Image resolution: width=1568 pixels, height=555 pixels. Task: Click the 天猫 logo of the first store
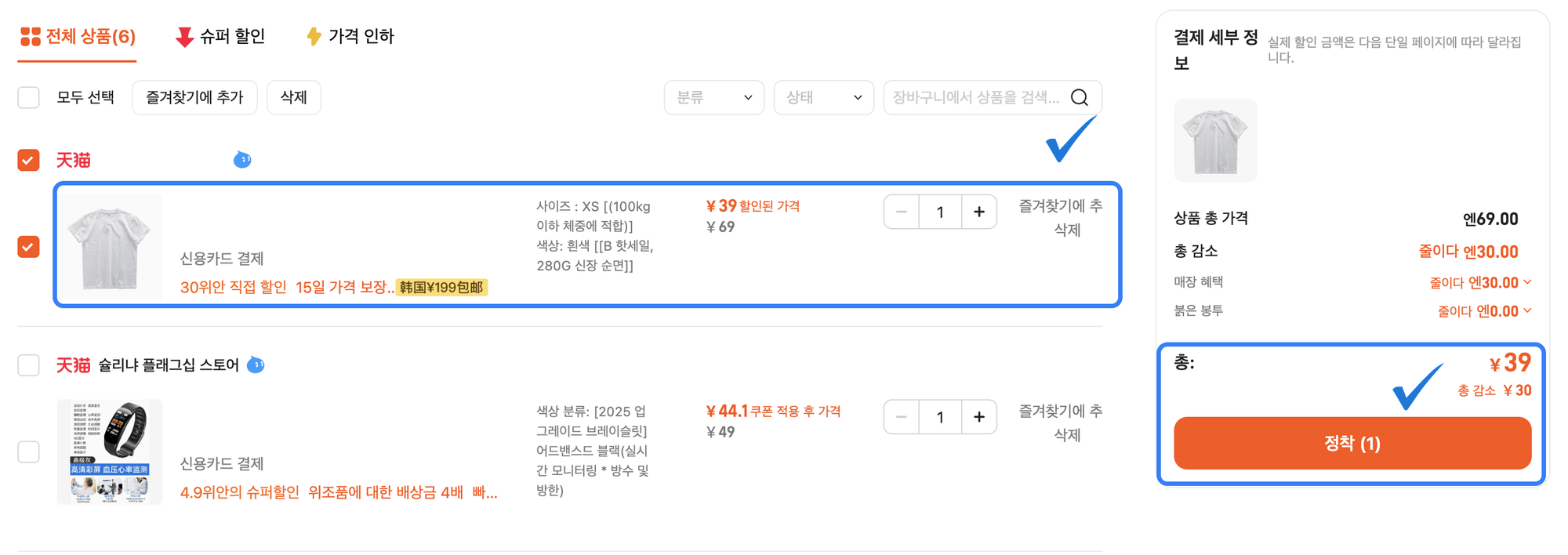74,160
